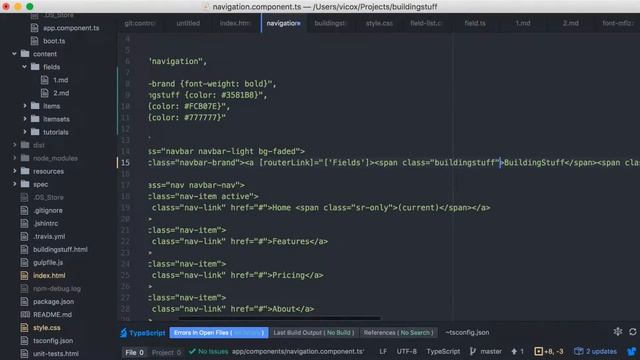The image size is (640, 360).
Task: Open README.md file
Action: tap(52, 315)
